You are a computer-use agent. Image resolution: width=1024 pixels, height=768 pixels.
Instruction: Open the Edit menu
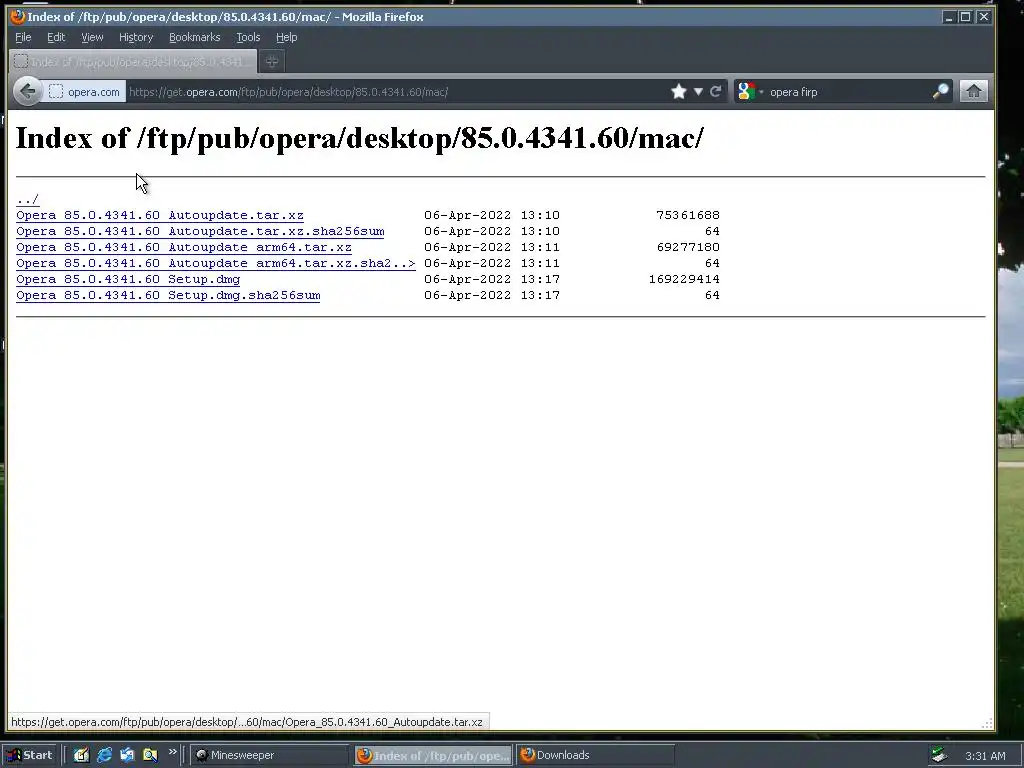click(56, 37)
